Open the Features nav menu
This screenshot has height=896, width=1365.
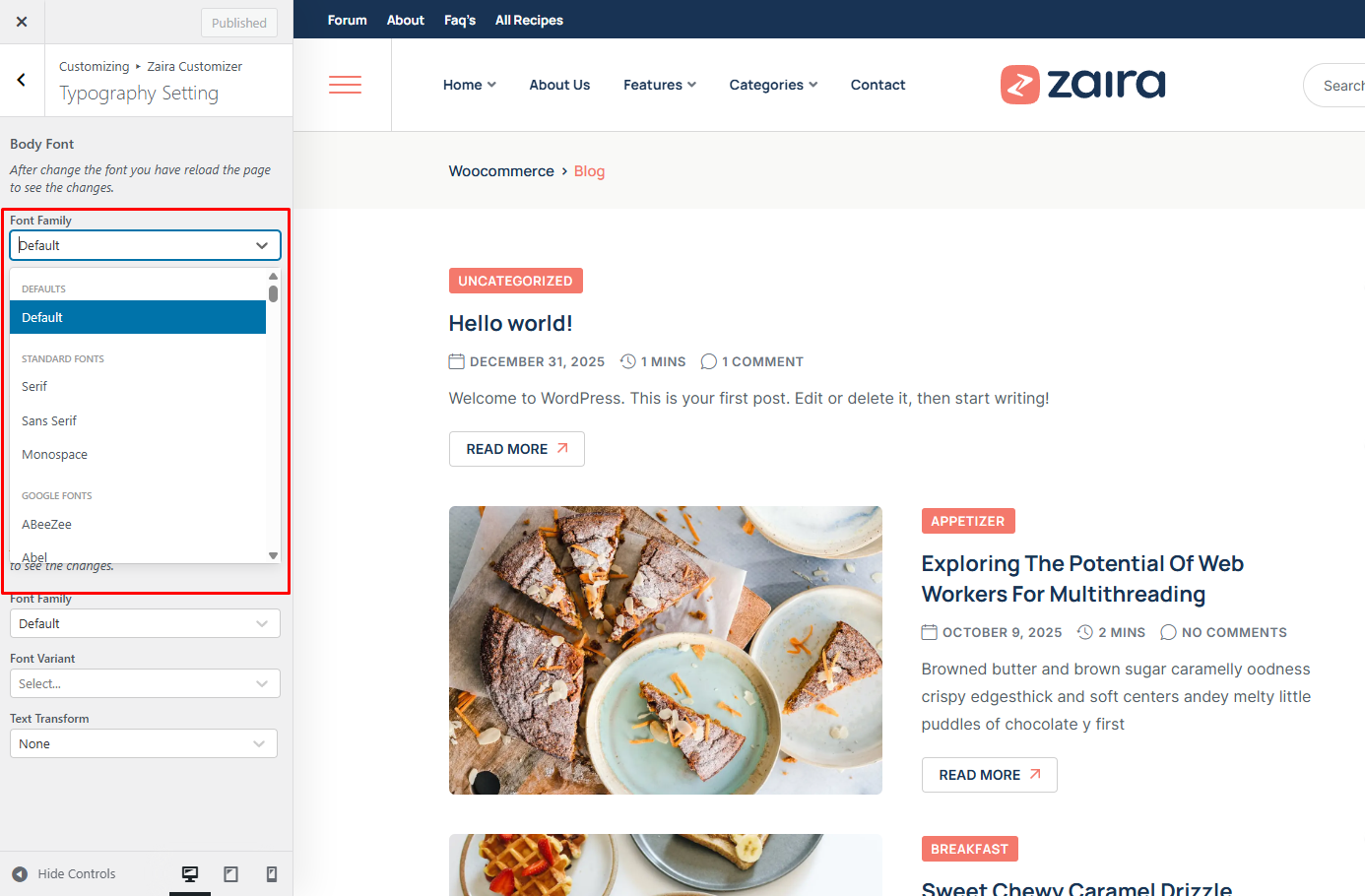pyautogui.click(x=660, y=85)
